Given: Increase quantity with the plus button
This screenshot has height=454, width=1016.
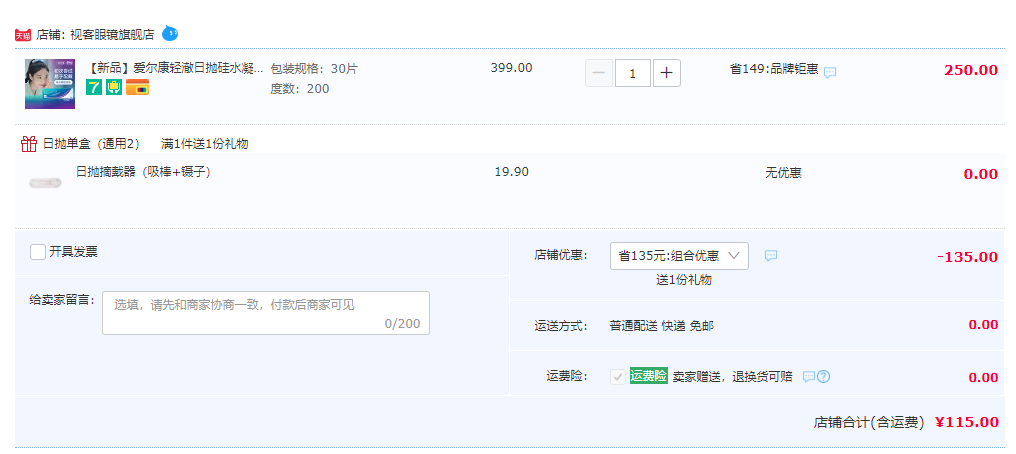Looking at the screenshot, I should coord(667,73).
